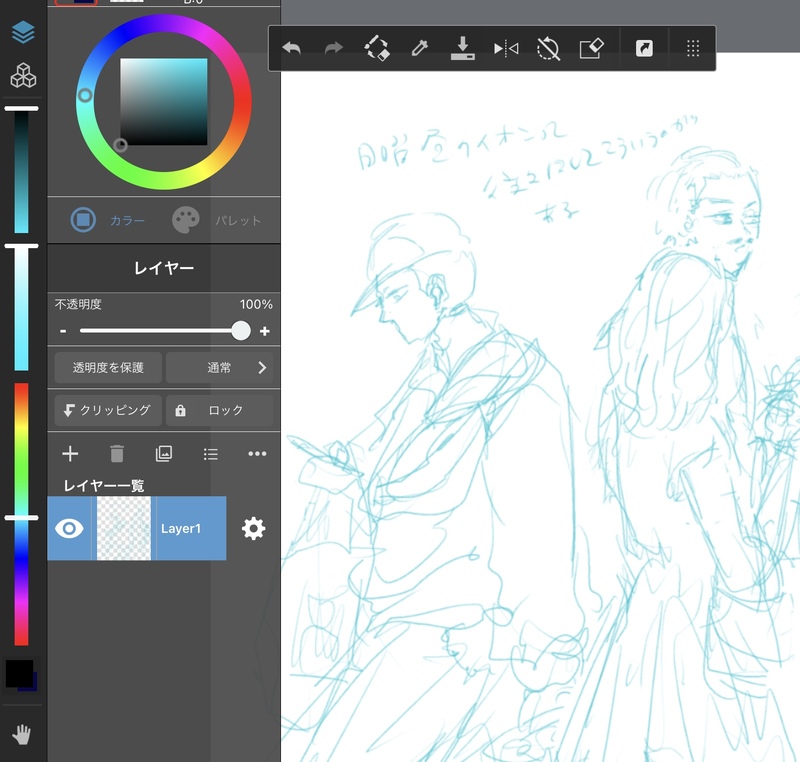Open the 3D materials cubes icon

pos(23,75)
